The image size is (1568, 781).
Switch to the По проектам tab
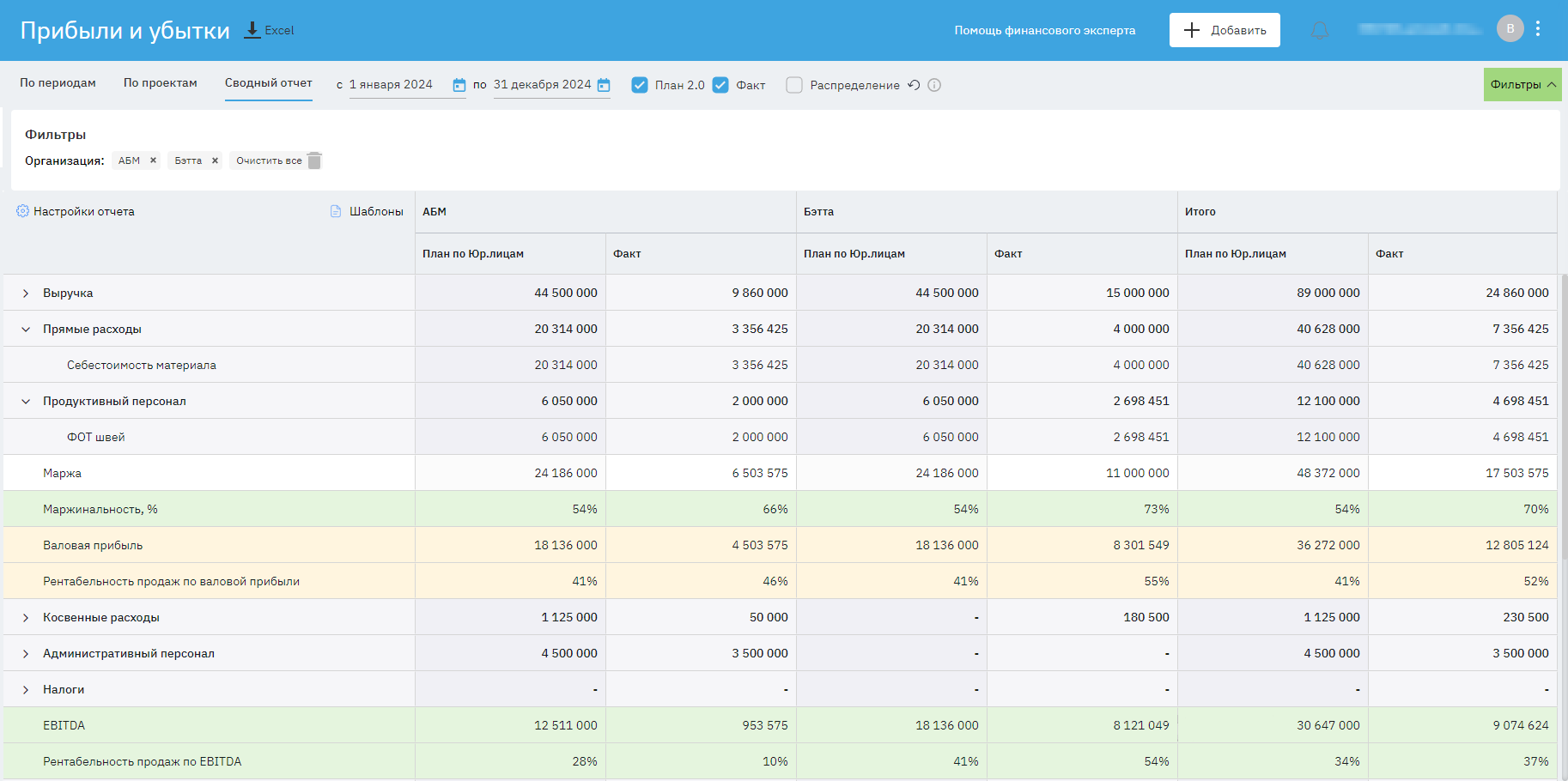[160, 83]
